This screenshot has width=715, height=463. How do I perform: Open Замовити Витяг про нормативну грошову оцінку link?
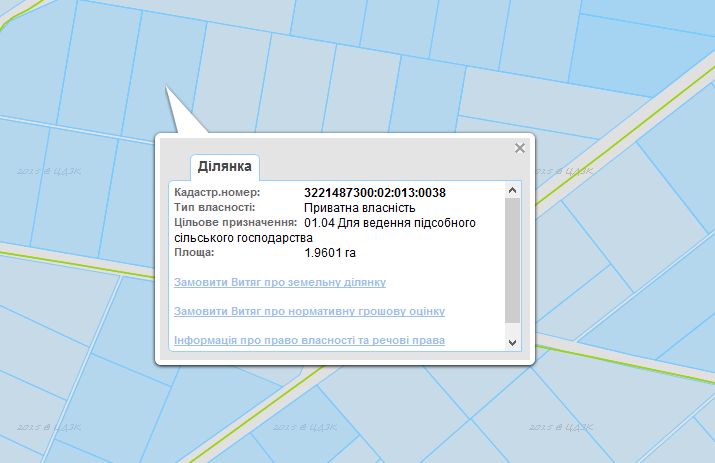click(309, 312)
